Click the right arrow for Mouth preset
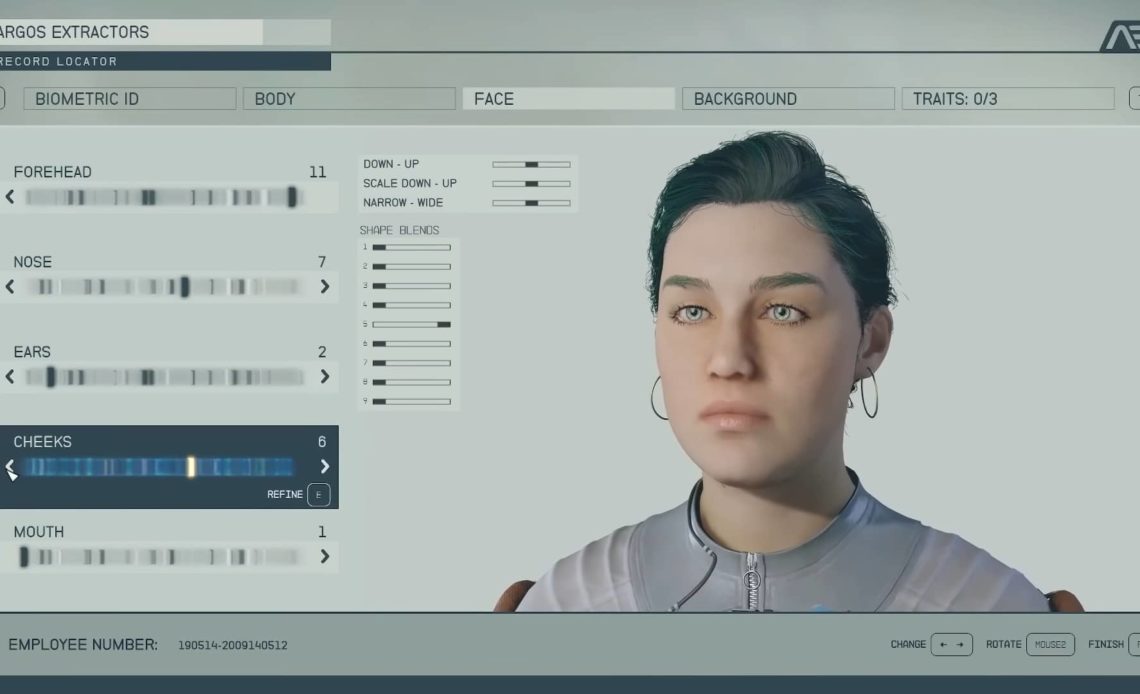The image size is (1140, 694). [324, 557]
